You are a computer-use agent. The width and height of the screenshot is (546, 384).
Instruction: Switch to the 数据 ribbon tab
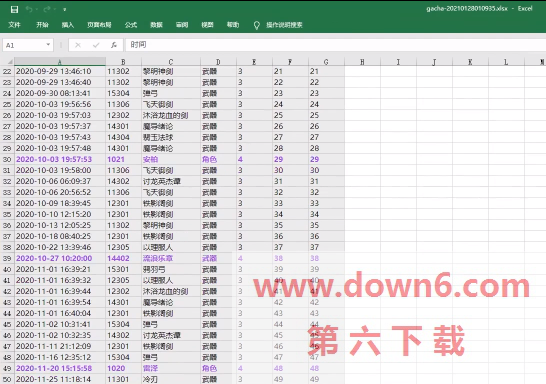[x=156, y=25]
